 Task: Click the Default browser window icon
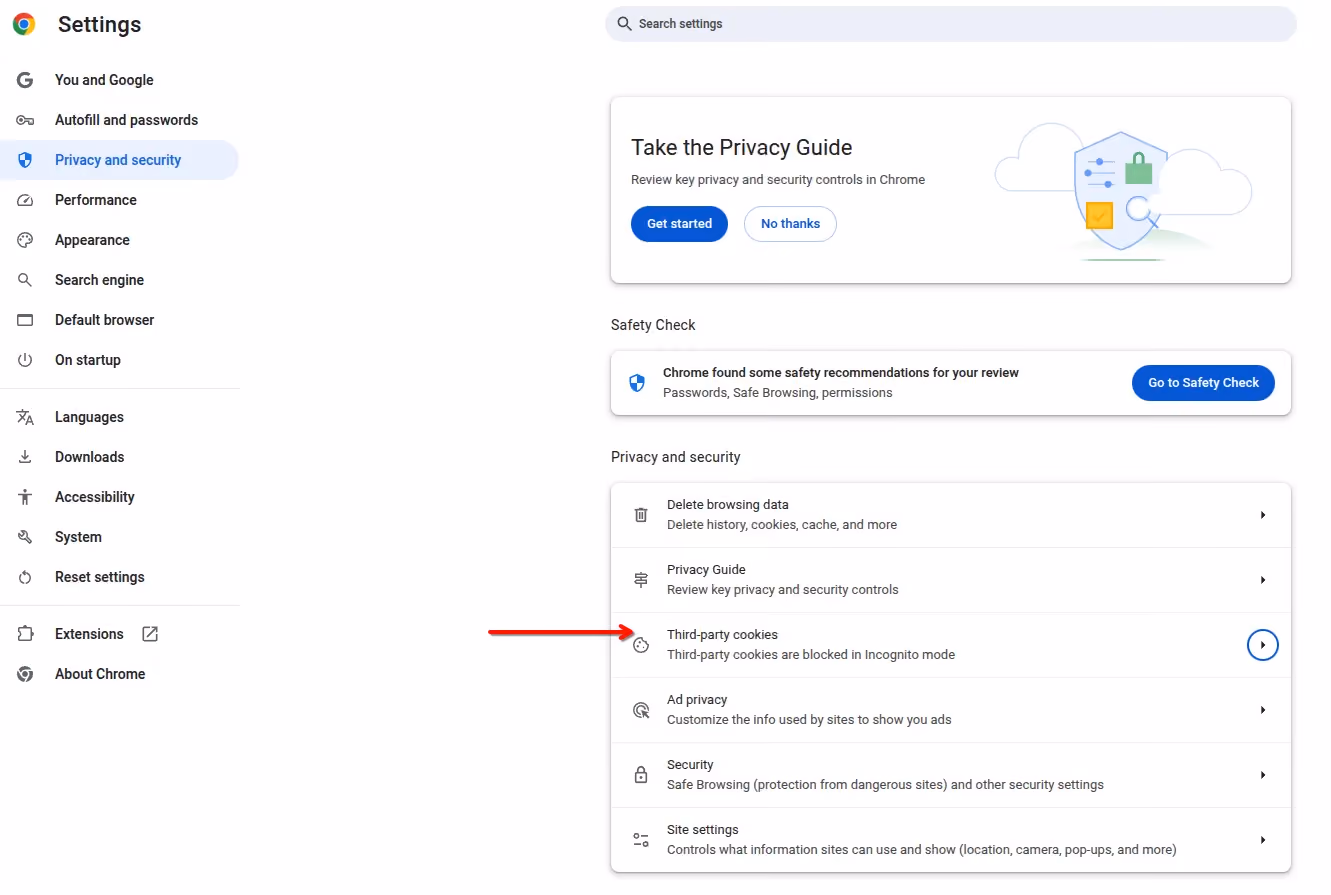click(25, 320)
